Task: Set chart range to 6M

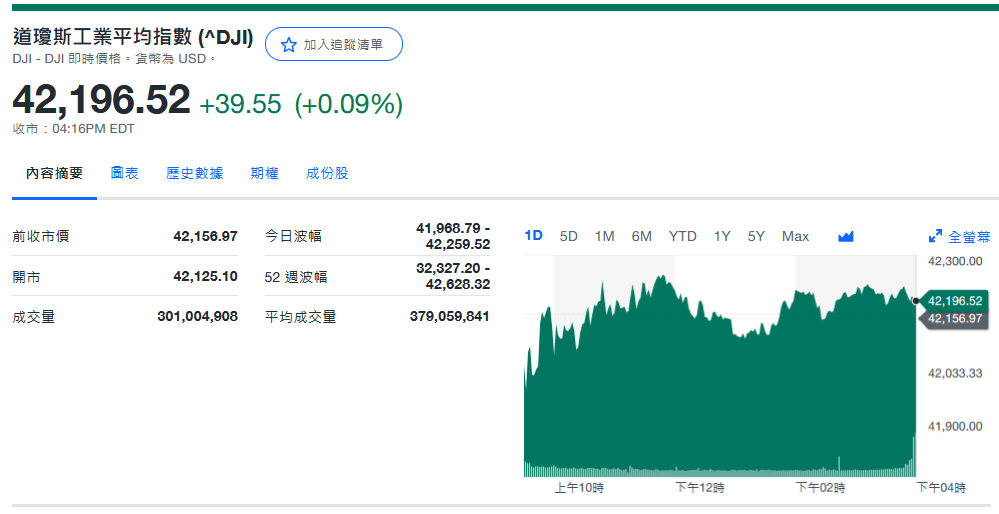Action: [641, 236]
